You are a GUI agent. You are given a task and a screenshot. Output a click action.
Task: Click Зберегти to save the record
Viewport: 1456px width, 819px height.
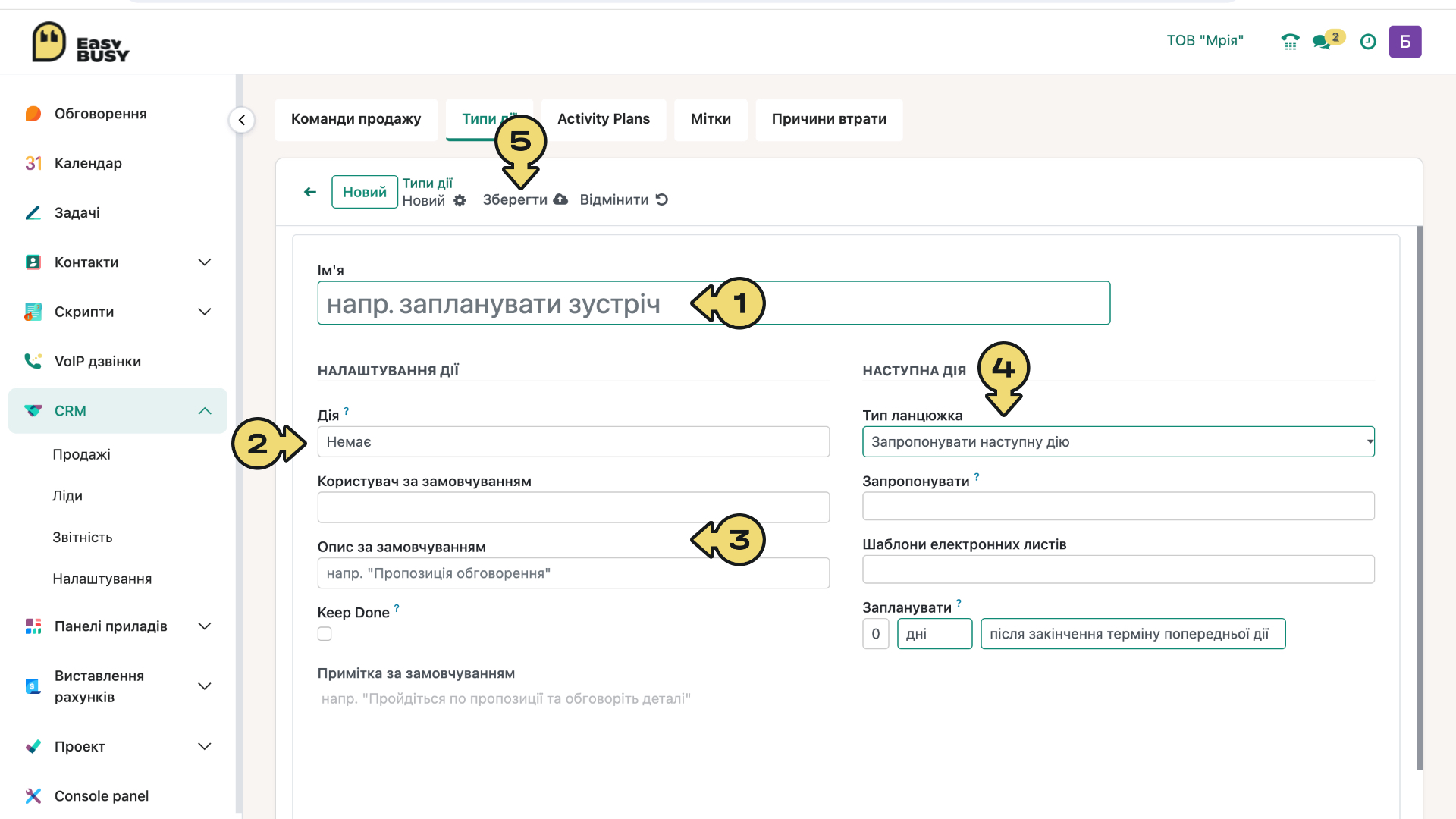525,200
